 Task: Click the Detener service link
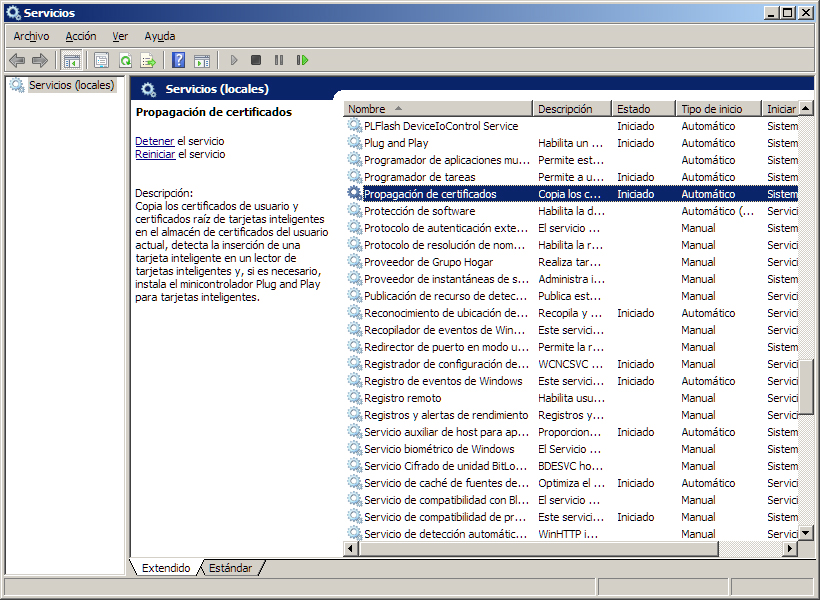pyautogui.click(x=154, y=141)
